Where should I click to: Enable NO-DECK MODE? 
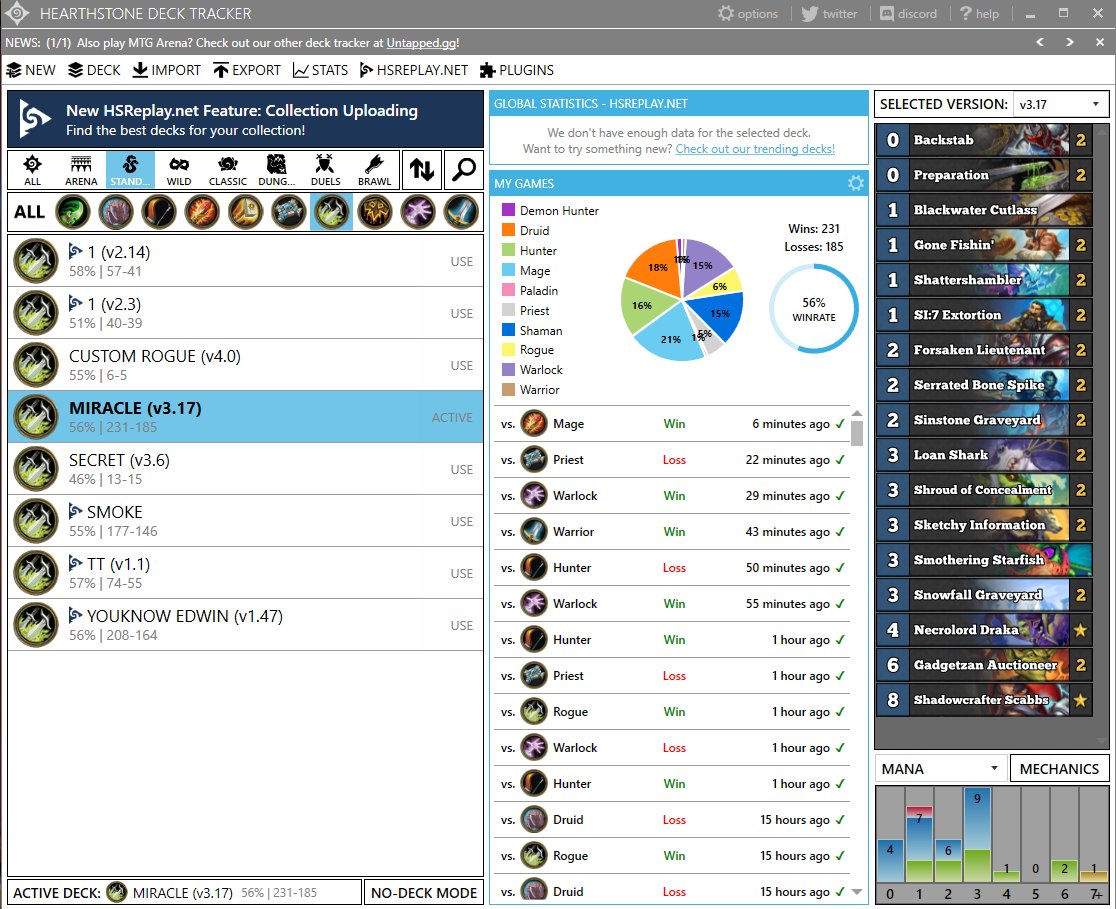[423, 893]
